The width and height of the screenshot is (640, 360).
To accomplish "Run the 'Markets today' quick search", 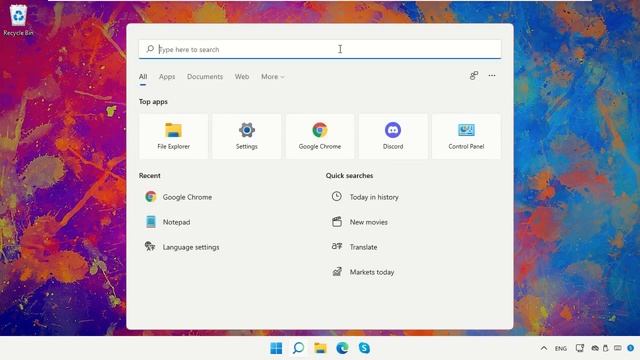I will tap(363, 272).
